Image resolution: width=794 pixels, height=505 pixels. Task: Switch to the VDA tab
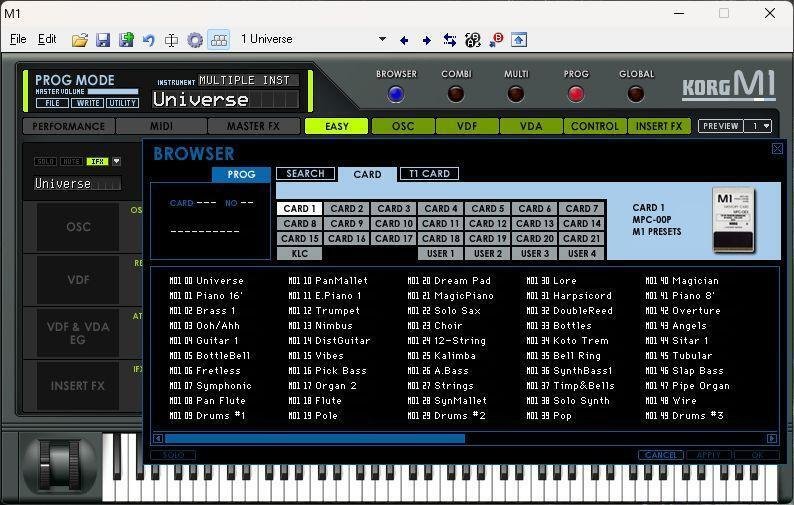click(x=531, y=126)
